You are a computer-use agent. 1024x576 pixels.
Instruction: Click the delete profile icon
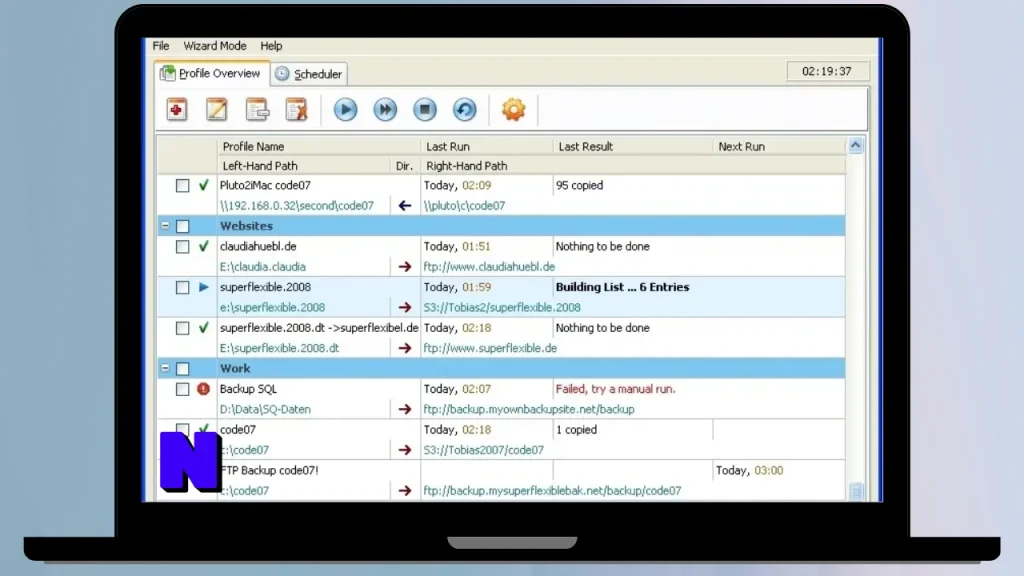296,110
